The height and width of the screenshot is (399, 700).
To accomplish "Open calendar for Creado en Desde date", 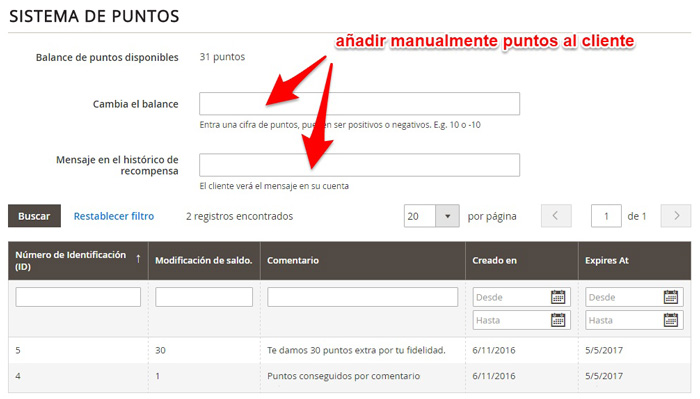I will [558, 297].
